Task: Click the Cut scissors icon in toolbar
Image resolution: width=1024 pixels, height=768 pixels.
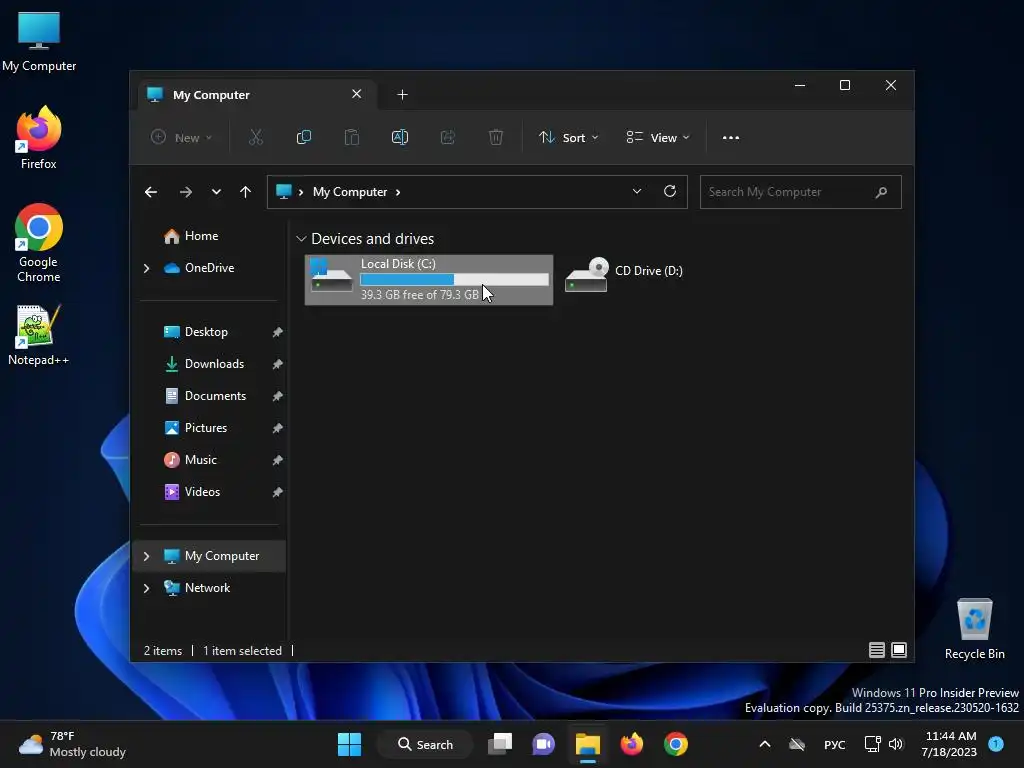Action: coord(255,137)
